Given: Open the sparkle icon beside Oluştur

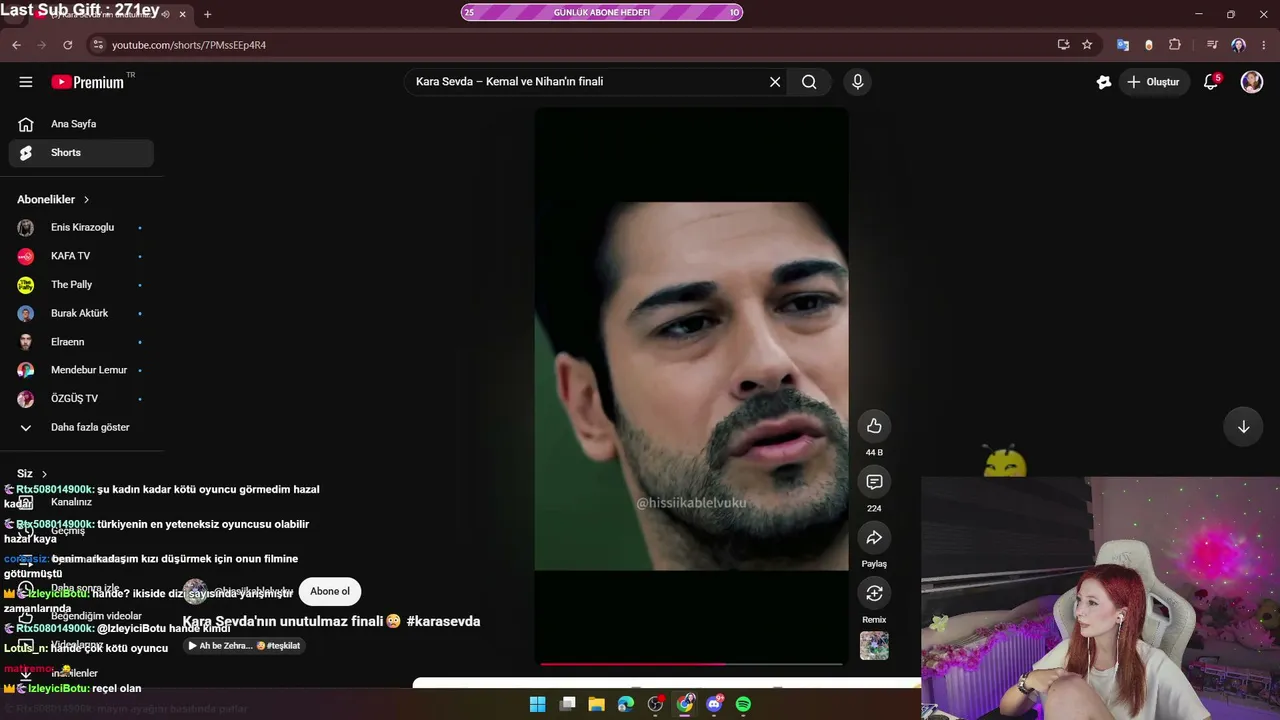Looking at the screenshot, I should coord(1104,82).
